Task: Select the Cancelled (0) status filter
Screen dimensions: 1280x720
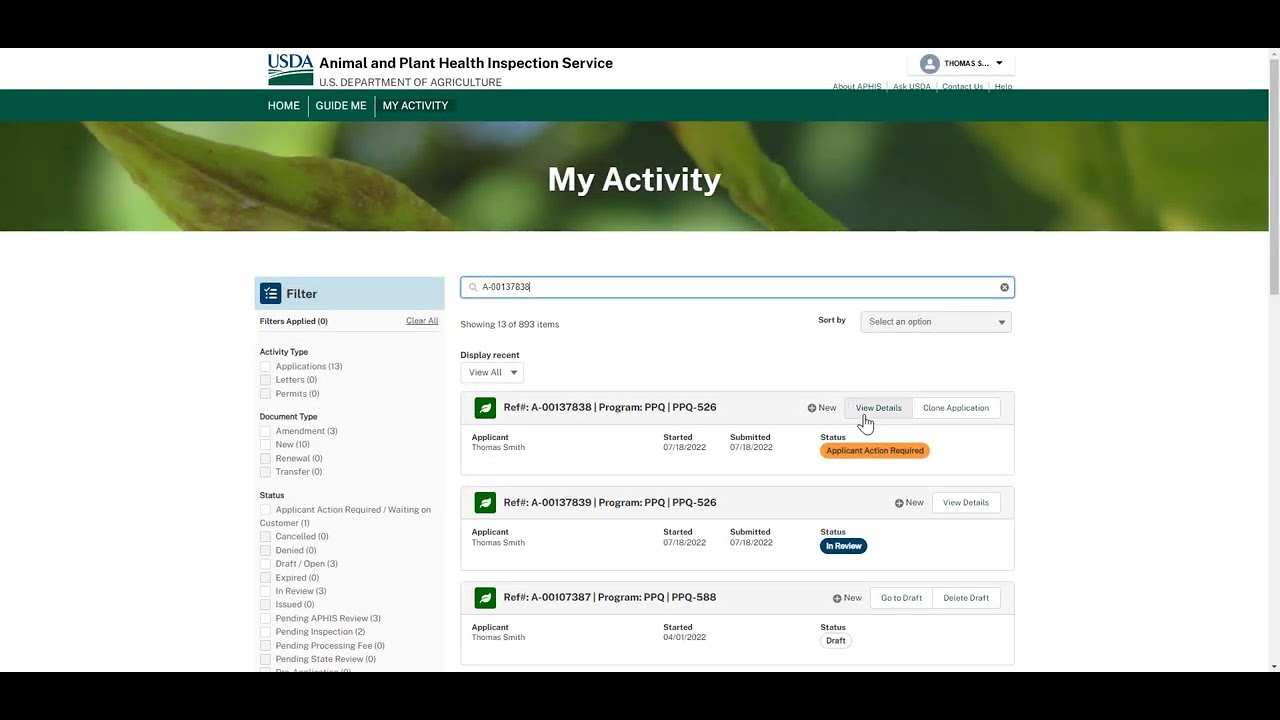Action: click(x=265, y=537)
